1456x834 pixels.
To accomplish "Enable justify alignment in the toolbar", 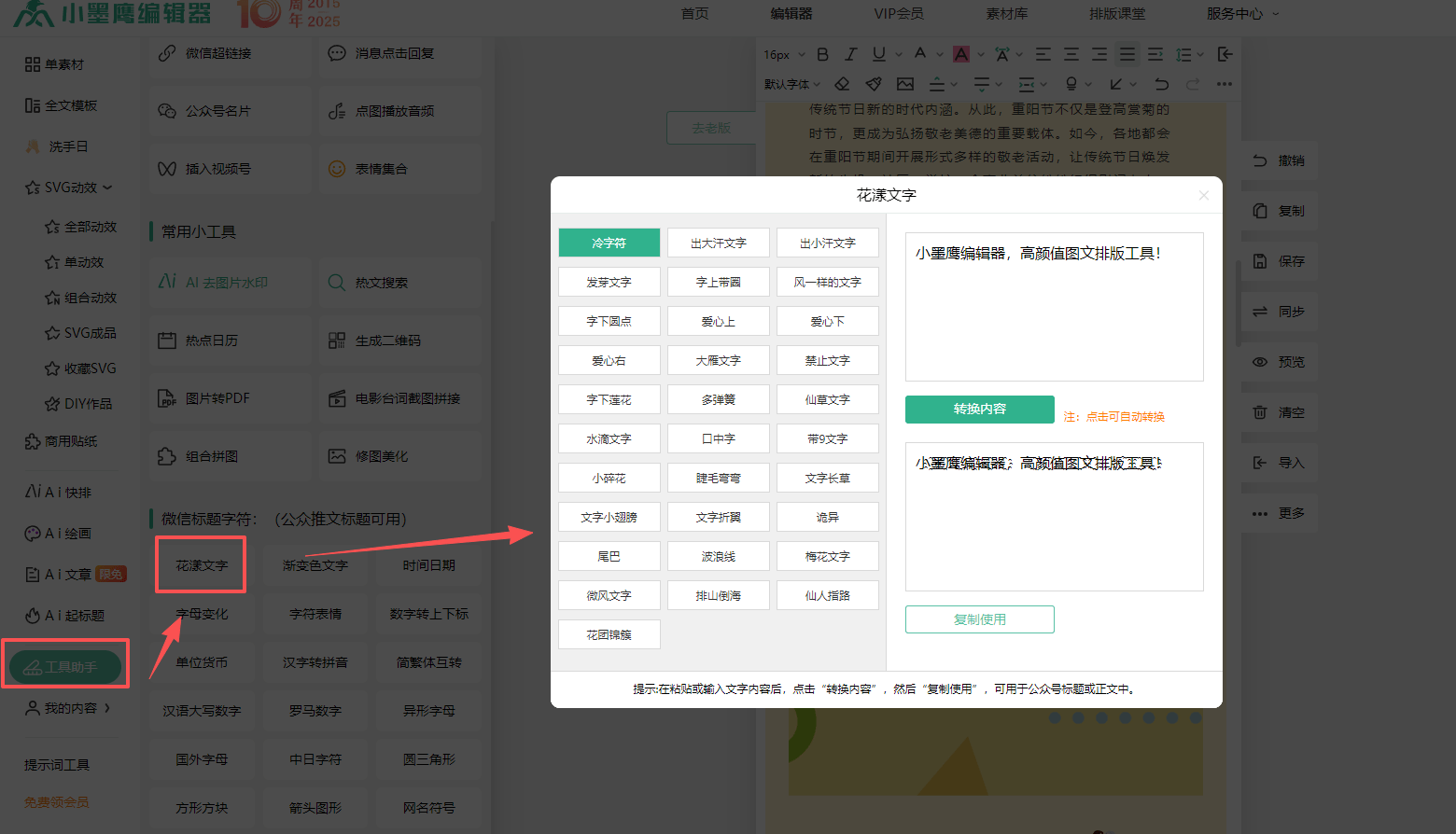I will coord(1127,55).
